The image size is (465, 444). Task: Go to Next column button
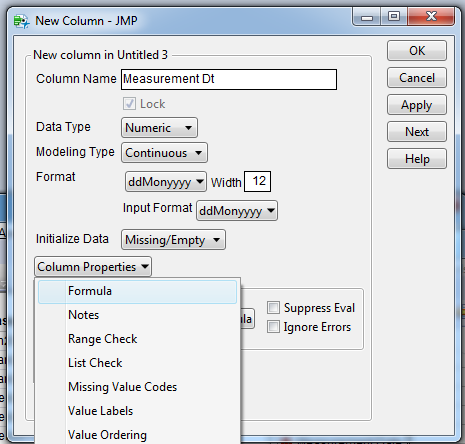click(417, 132)
